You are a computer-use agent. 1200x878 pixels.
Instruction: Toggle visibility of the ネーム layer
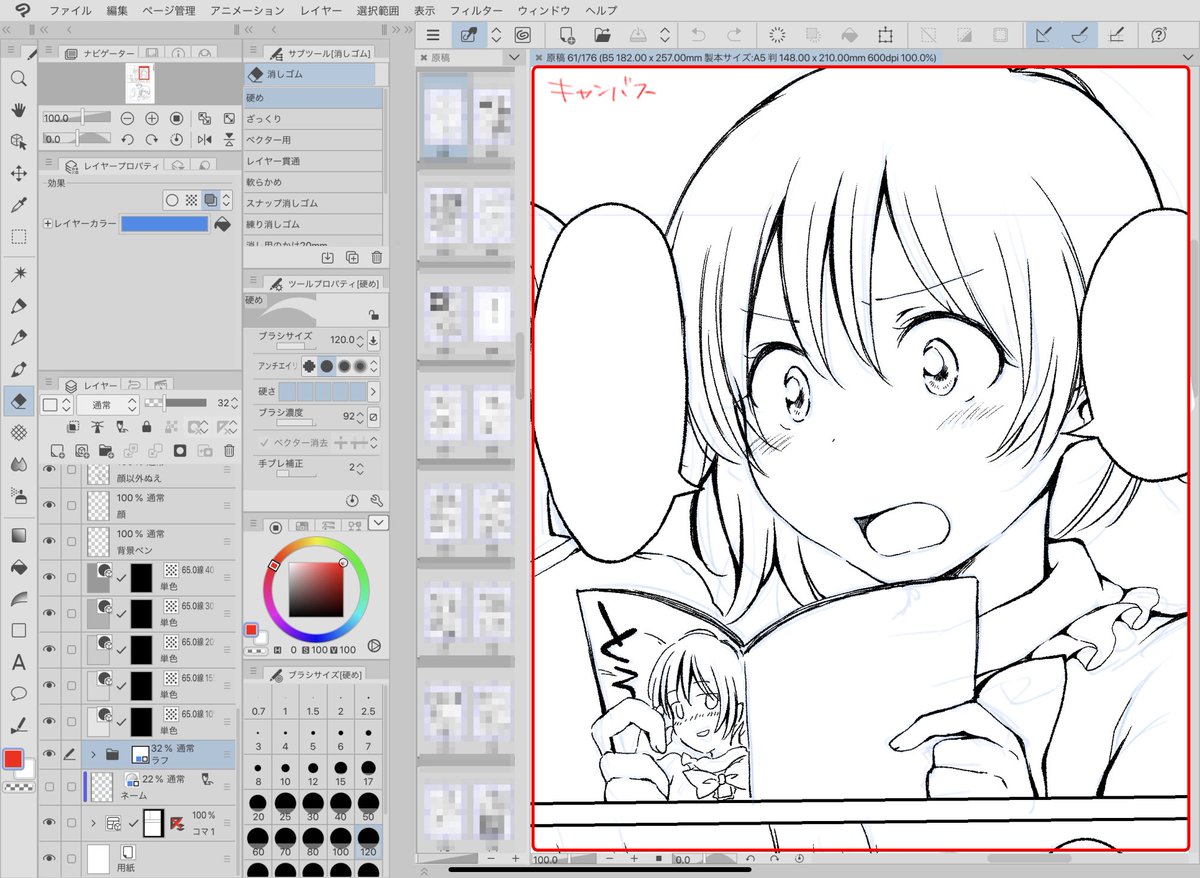50,785
